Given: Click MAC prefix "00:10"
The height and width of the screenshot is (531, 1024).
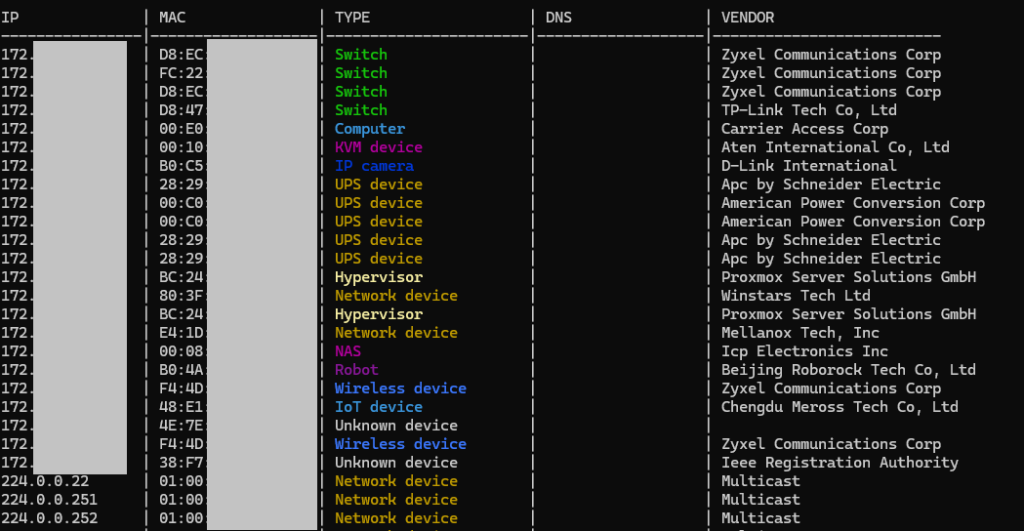Looking at the screenshot, I should [182, 147].
